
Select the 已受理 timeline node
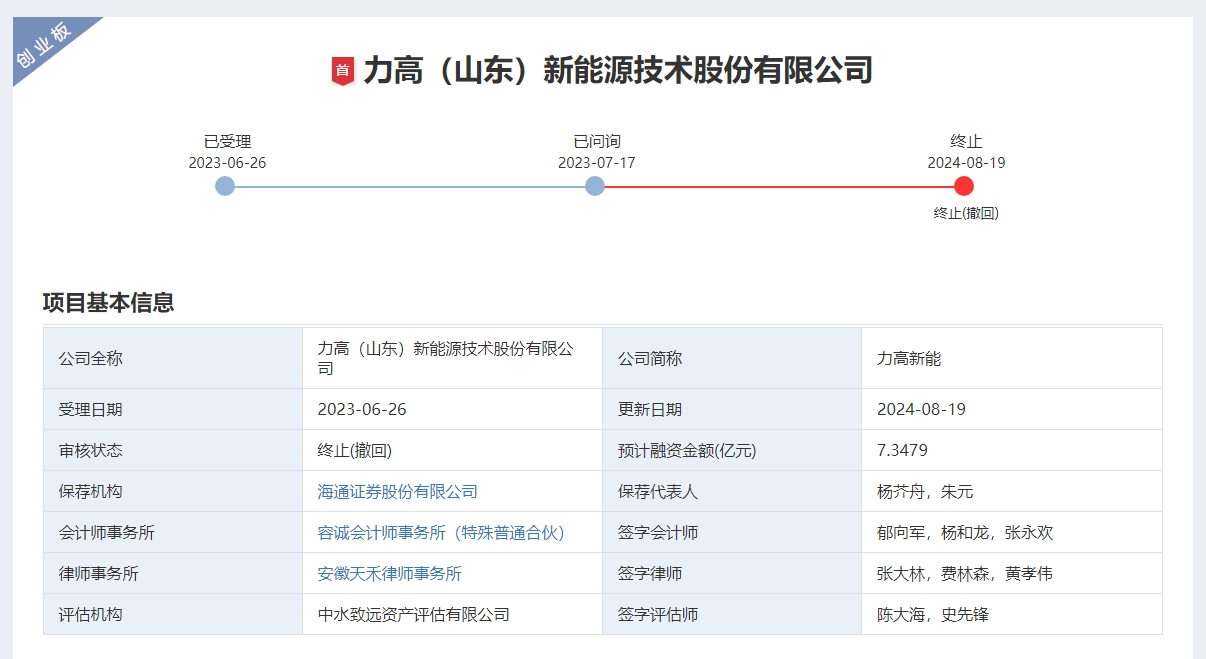coord(225,186)
